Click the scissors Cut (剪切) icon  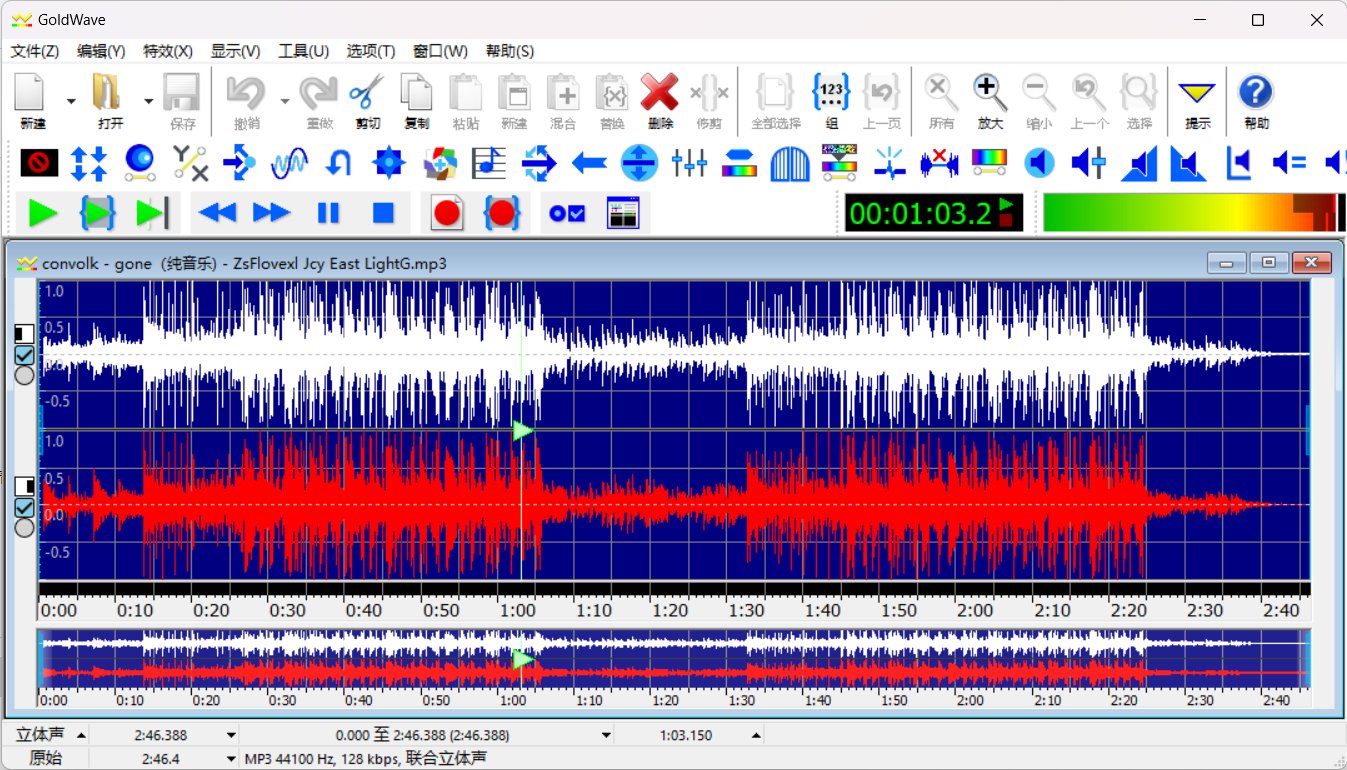[366, 101]
